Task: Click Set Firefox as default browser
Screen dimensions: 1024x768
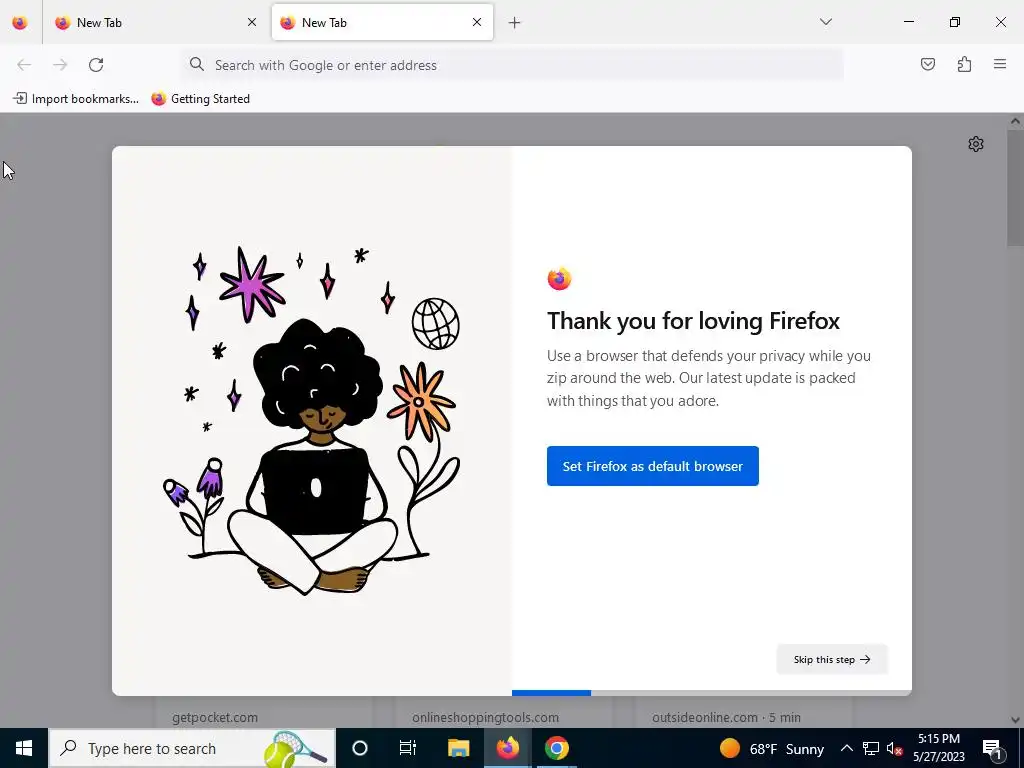Action: 652,466
